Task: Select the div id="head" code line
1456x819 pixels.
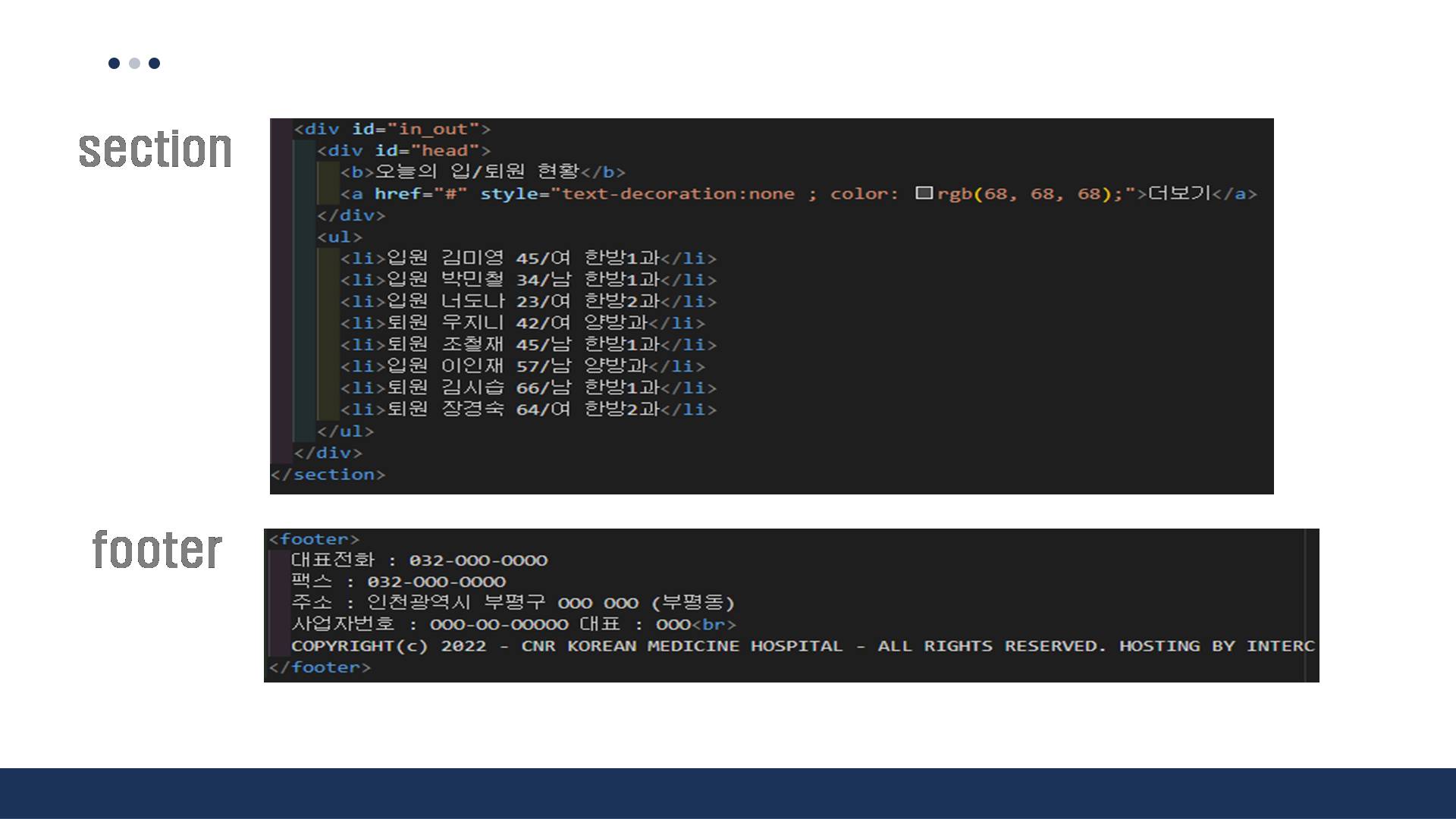Action: click(x=403, y=151)
